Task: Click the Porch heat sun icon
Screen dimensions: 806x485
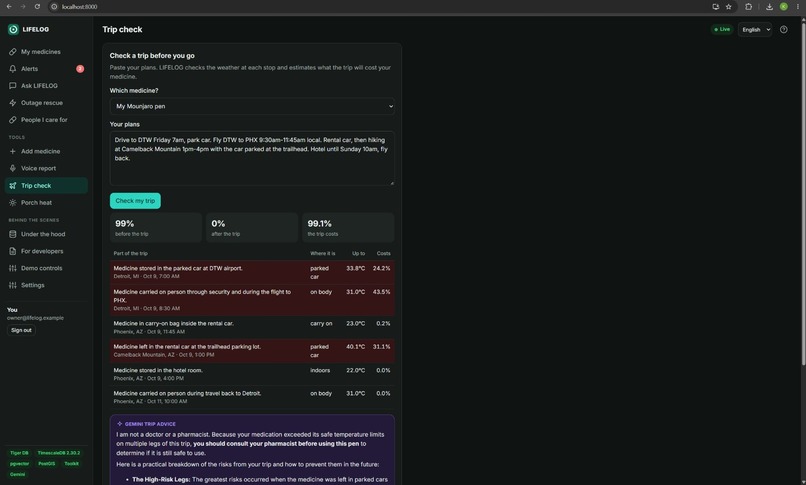Action: coord(13,203)
